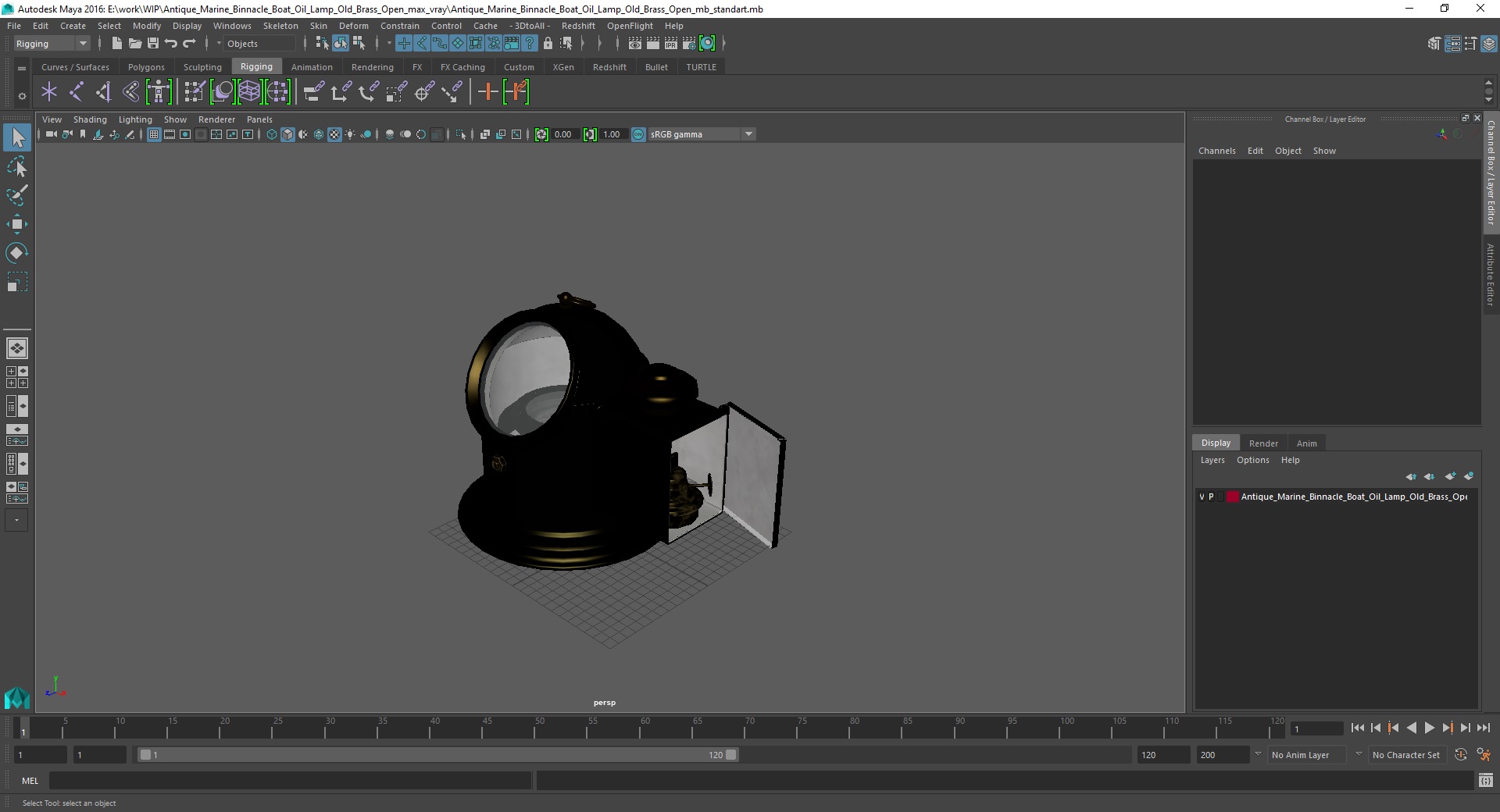Open the Skeleton menu
The image size is (1500, 812).
(x=280, y=26)
